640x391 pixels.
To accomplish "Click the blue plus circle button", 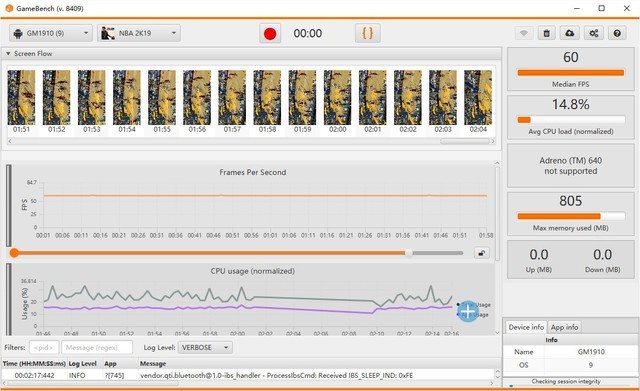I will pyautogui.click(x=468, y=311).
